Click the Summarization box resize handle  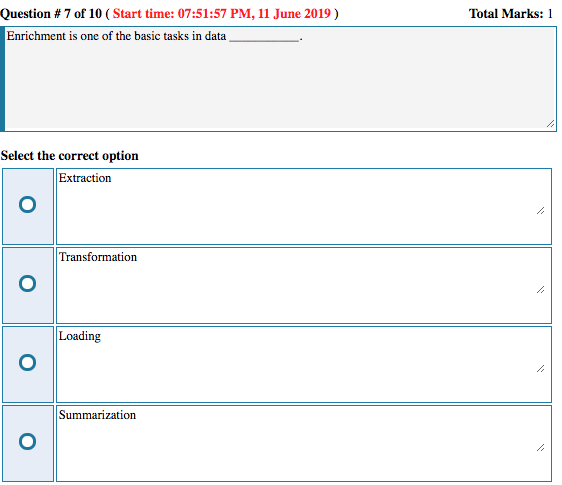540,447
